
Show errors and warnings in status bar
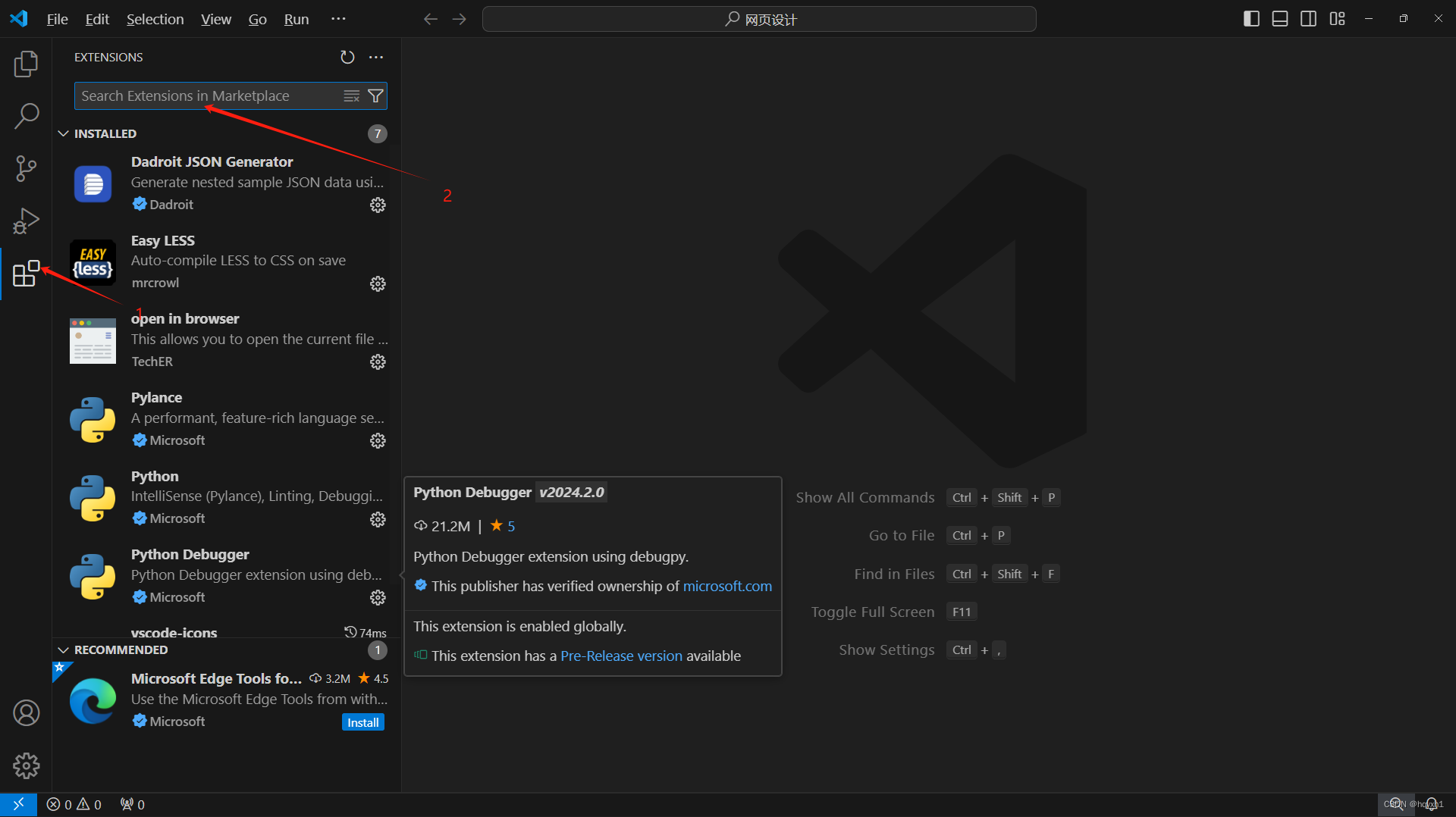point(74,805)
